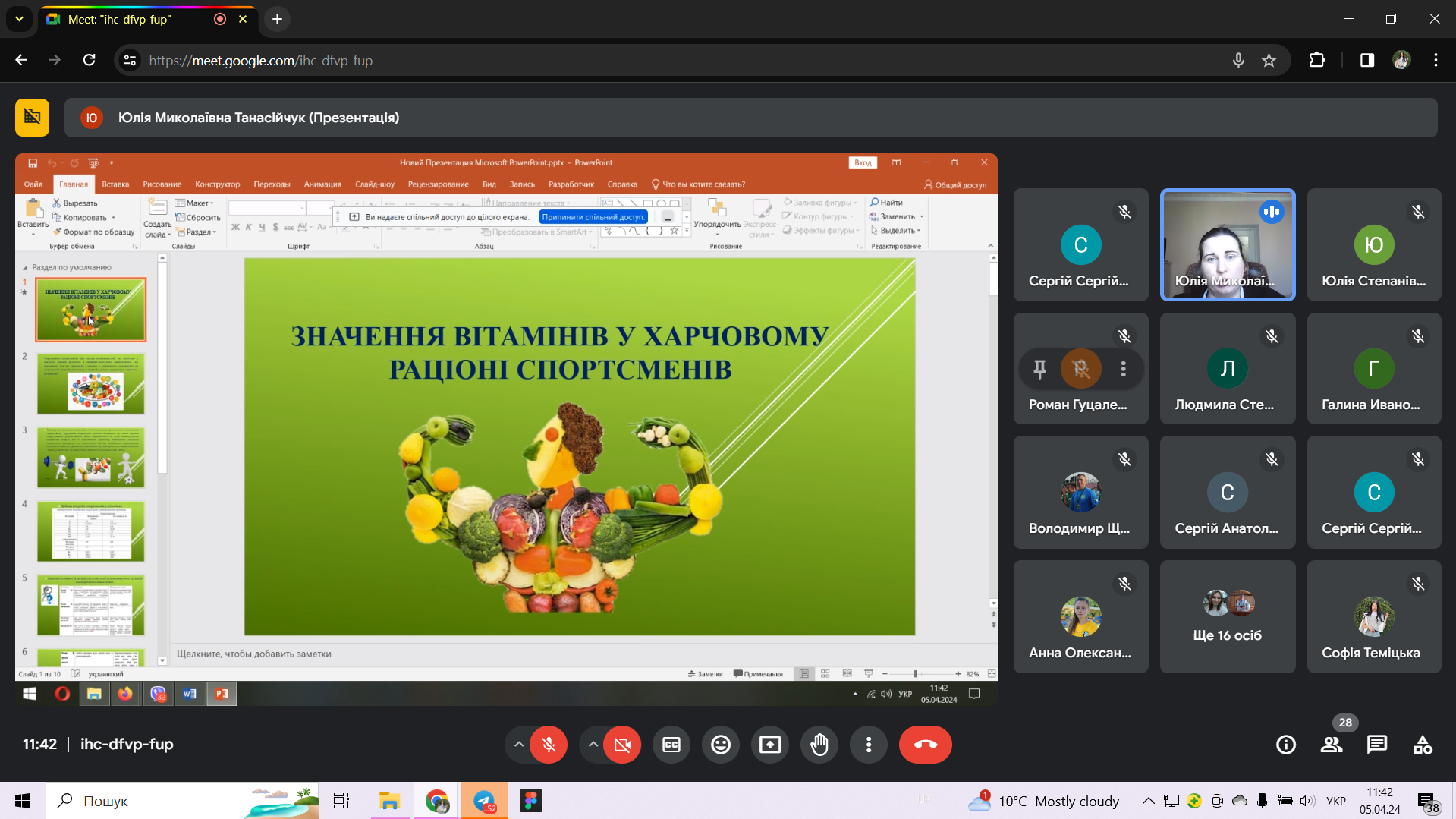The height and width of the screenshot is (819, 1456).
Task: Turn on camera in Meet controls
Action: [x=622, y=745]
